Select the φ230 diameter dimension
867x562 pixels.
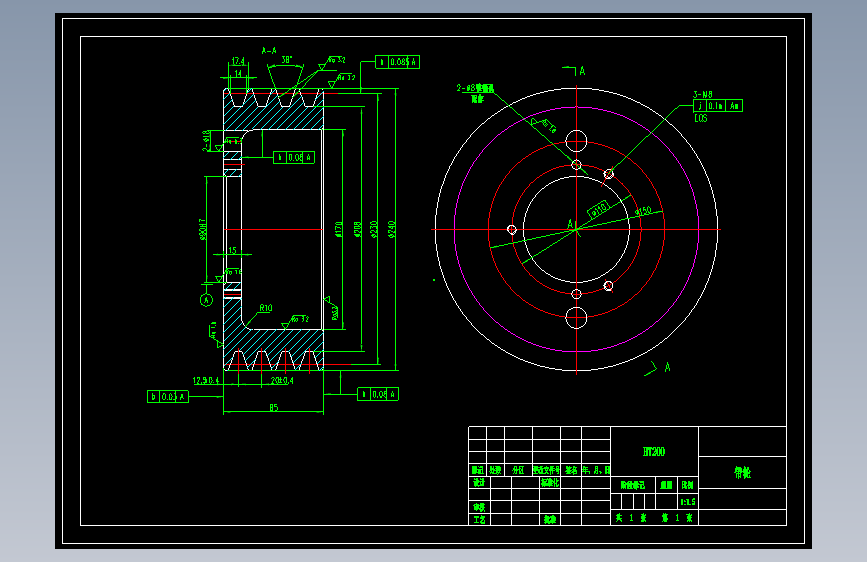tap(374, 229)
